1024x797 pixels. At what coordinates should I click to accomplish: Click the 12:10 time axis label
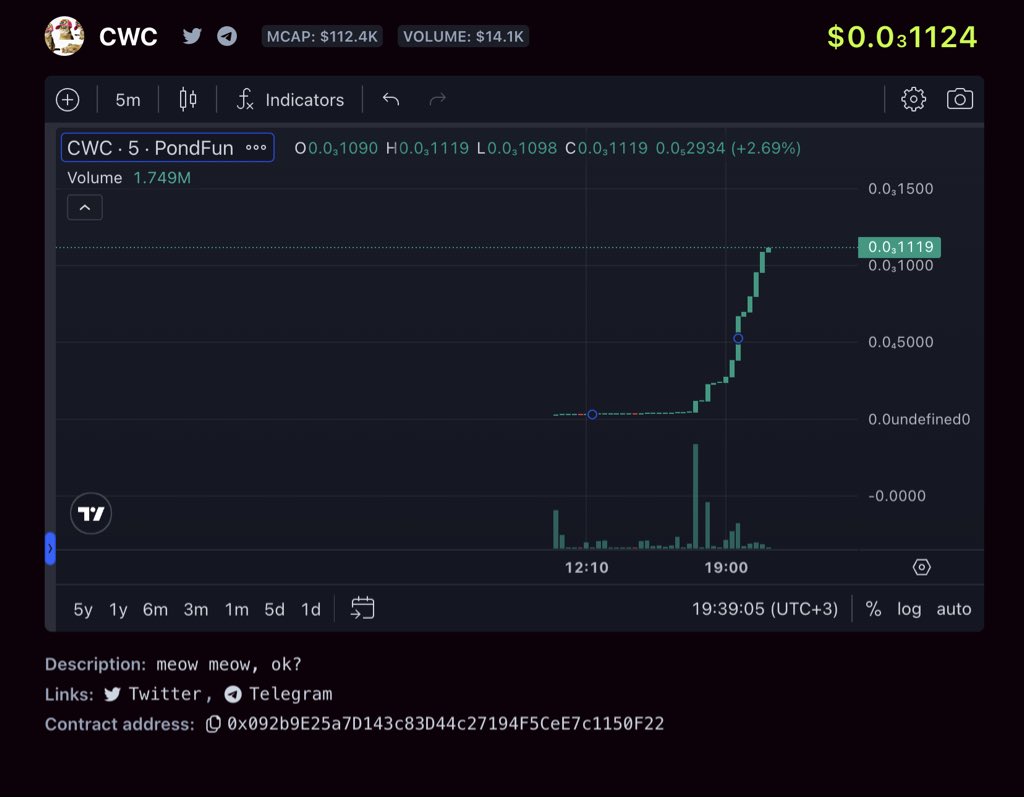pos(586,568)
